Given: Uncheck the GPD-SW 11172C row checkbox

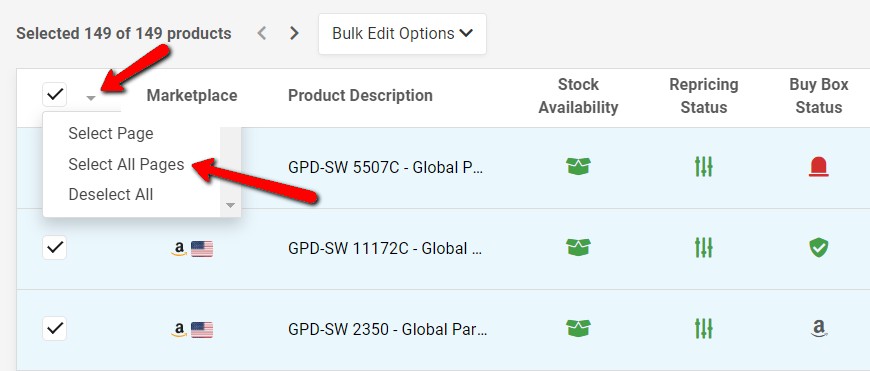Looking at the screenshot, I should pyautogui.click(x=54, y=247).
